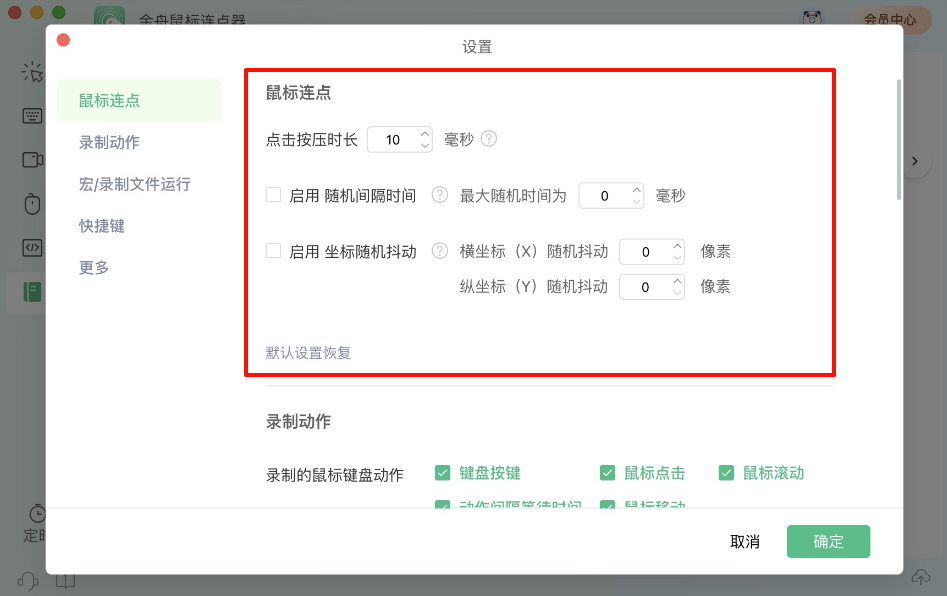Increase 纵坐标 (Y) jitter with up arrow
Image resolution: width=947 pixels, height=596 pixels.
point(677,281)
